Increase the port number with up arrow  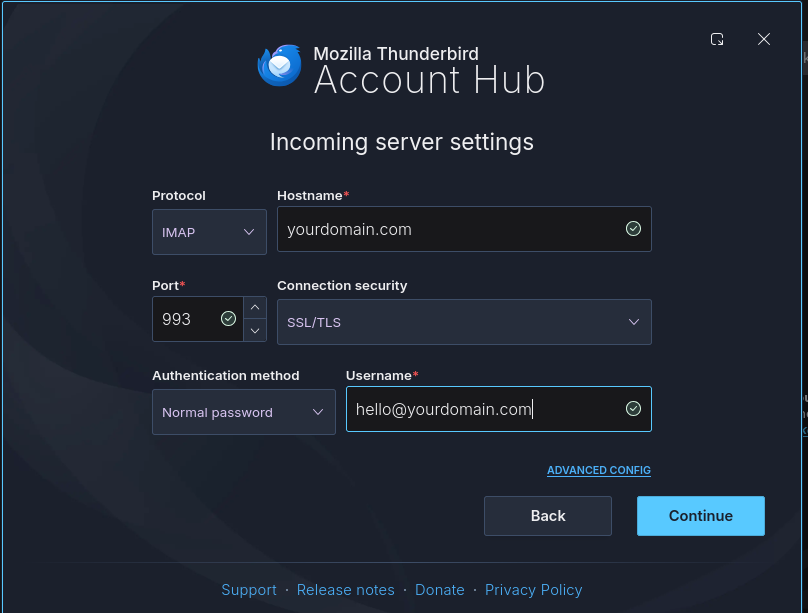click(255, 308)
